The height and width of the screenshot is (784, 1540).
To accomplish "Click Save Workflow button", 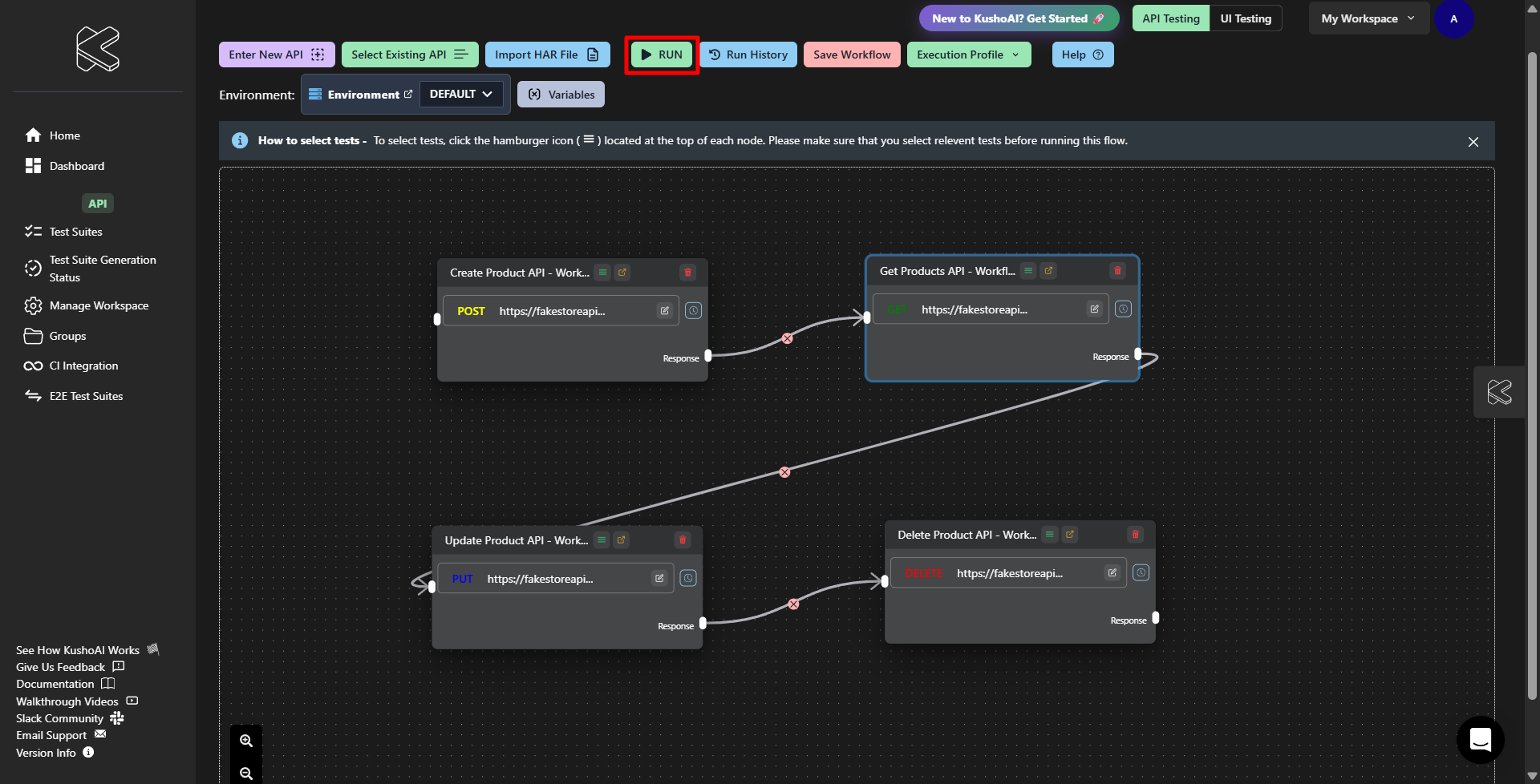I will (x=851, y=55).
